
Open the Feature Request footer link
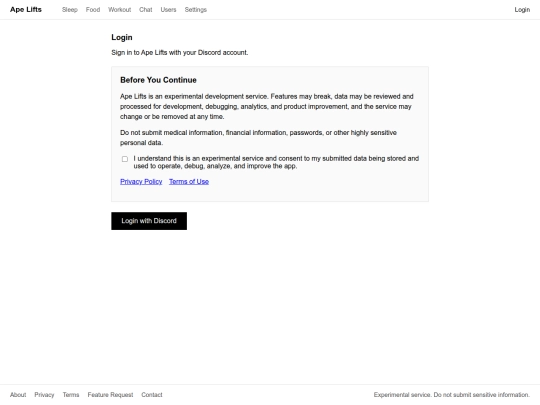tap(110, 395)
